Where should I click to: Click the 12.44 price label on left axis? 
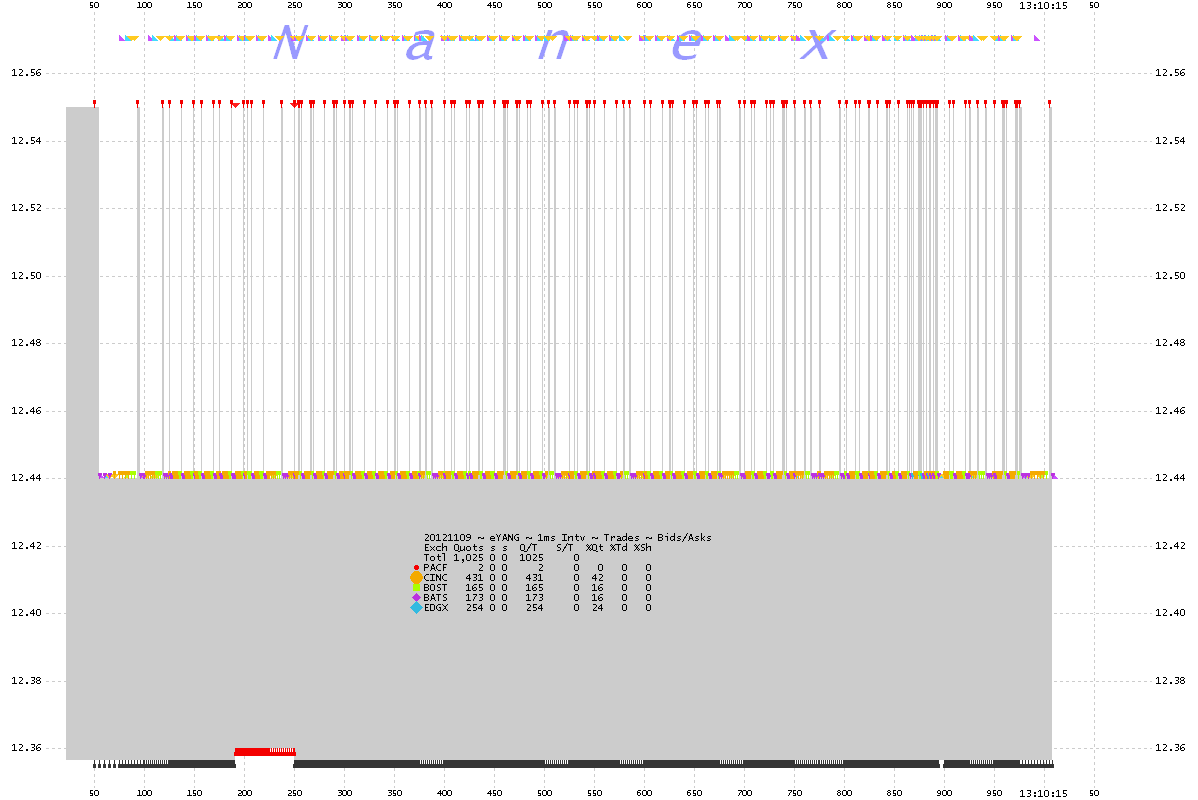[26, 478]
